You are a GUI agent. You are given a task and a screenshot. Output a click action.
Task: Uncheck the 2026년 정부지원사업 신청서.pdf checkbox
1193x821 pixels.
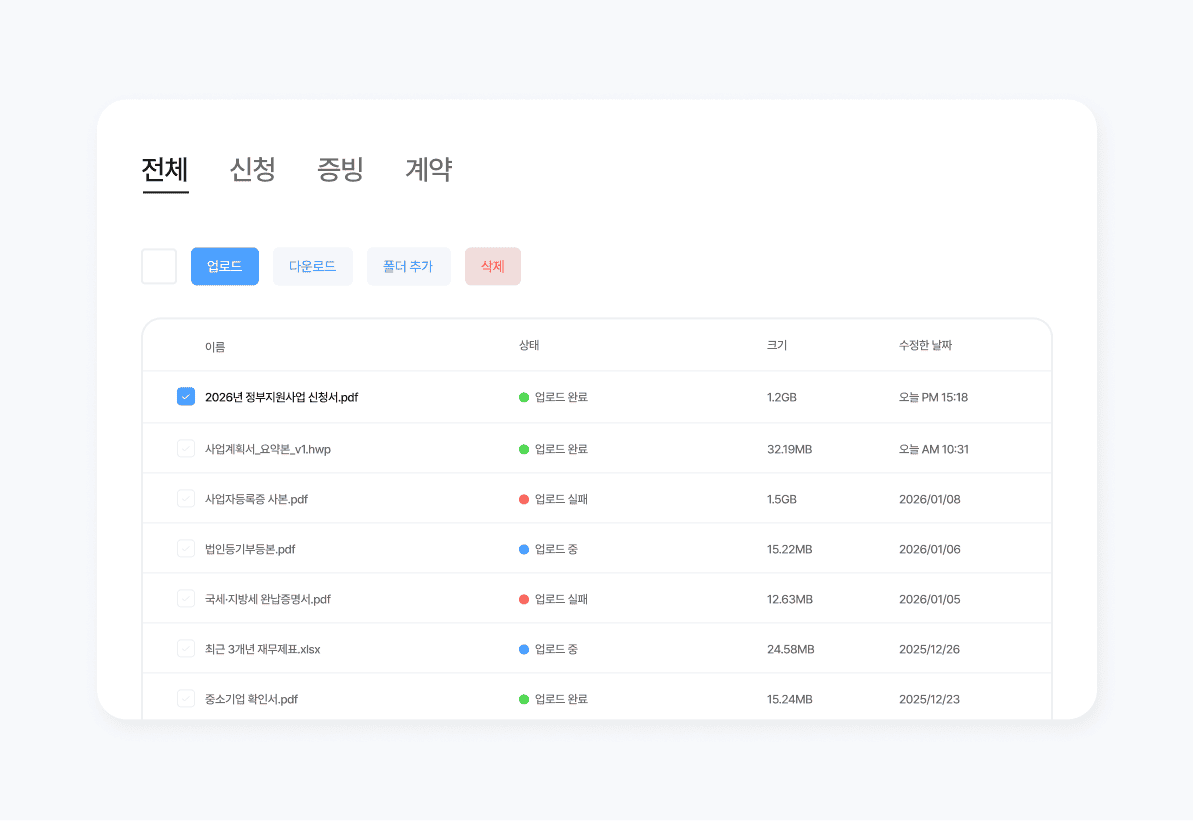185,396
